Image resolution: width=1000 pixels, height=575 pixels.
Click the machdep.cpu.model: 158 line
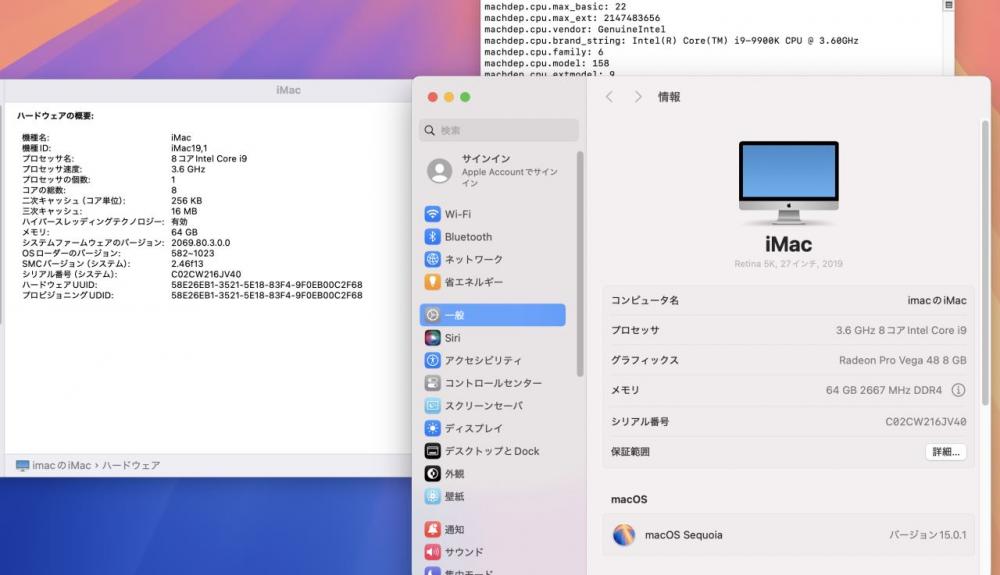(x=547, y=64)
